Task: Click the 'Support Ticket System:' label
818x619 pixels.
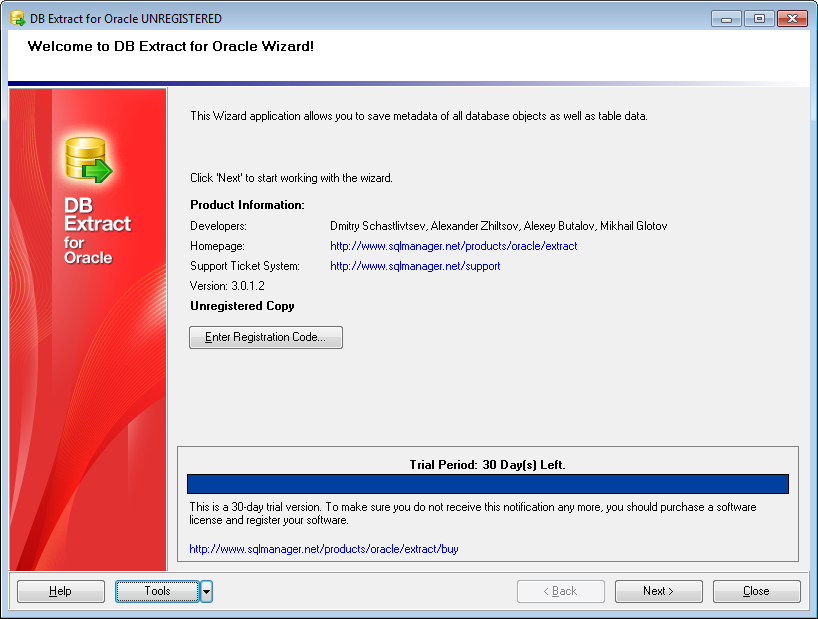Action: pos(245,266)
